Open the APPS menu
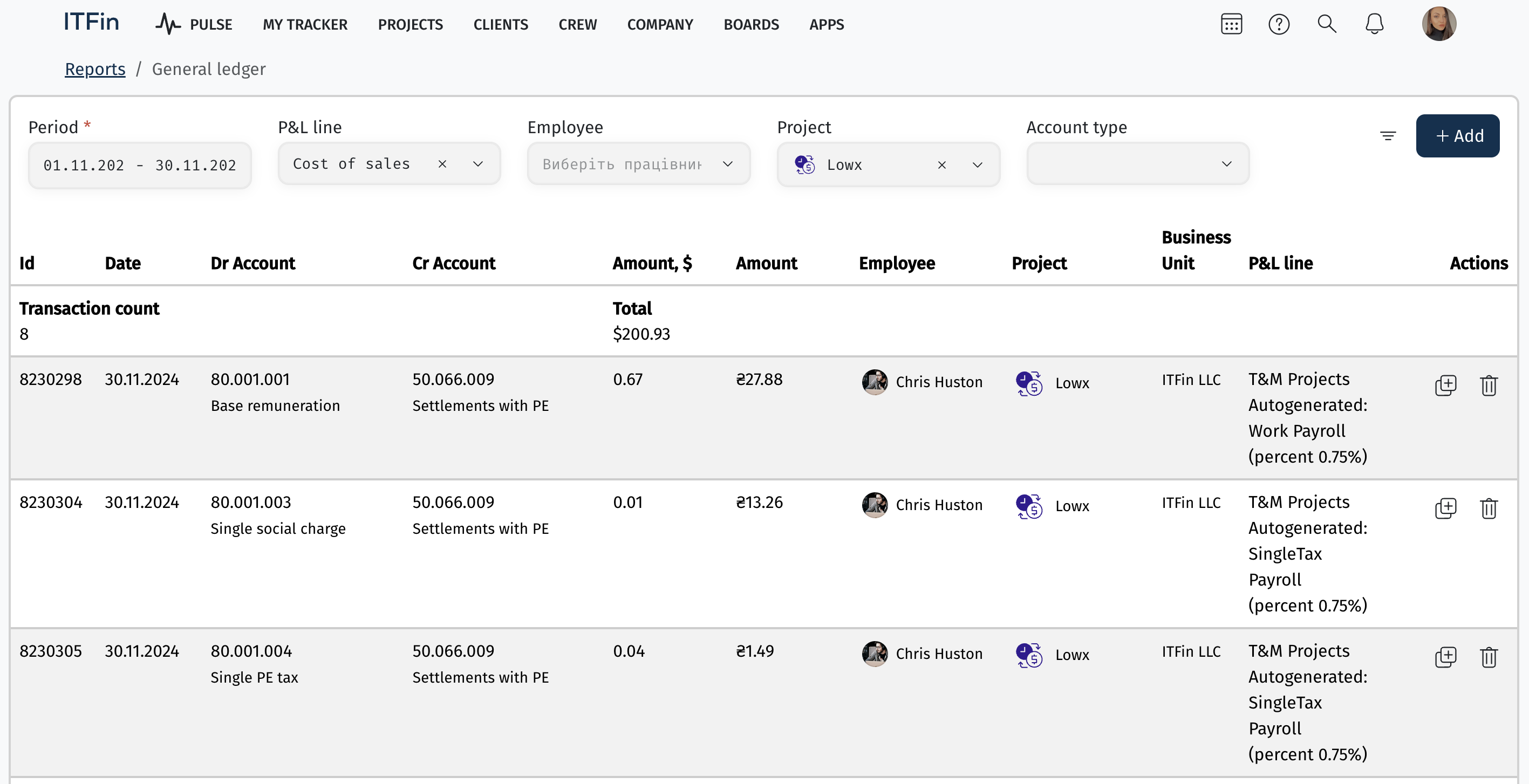The image size is (1529, 784). [826, 24]
